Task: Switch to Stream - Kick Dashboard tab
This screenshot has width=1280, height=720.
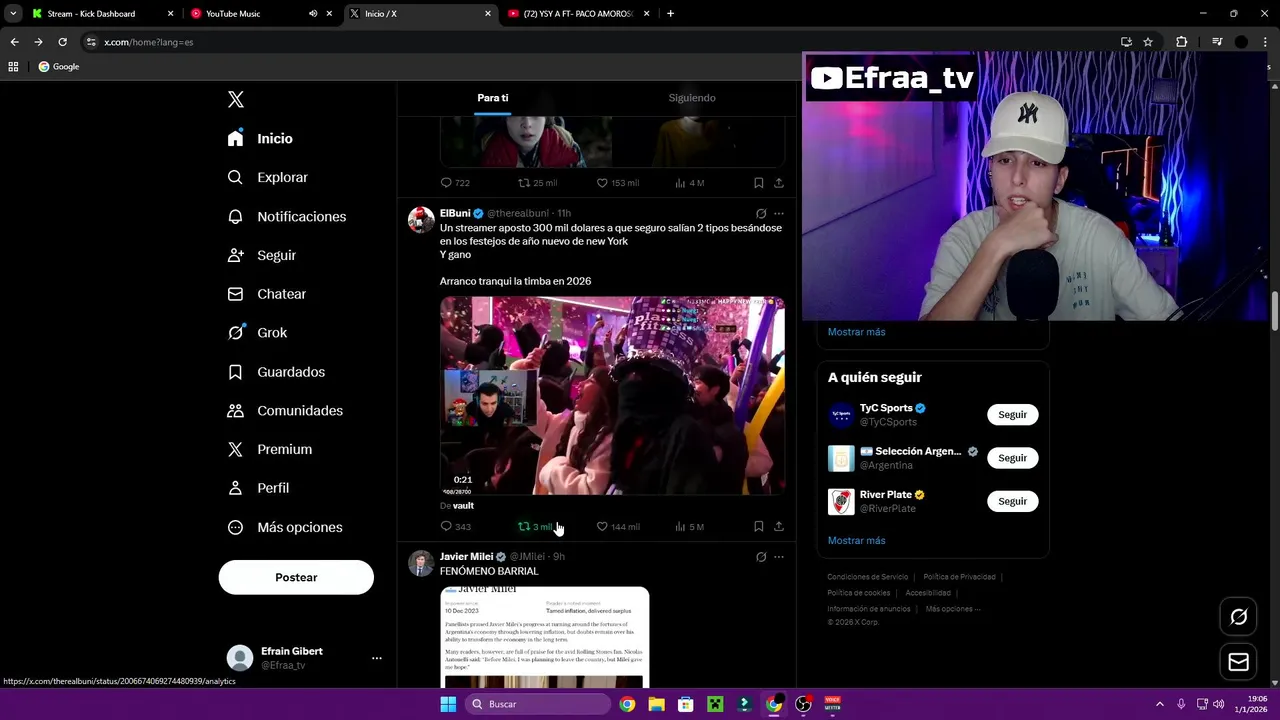Action: tap(100, 14)
